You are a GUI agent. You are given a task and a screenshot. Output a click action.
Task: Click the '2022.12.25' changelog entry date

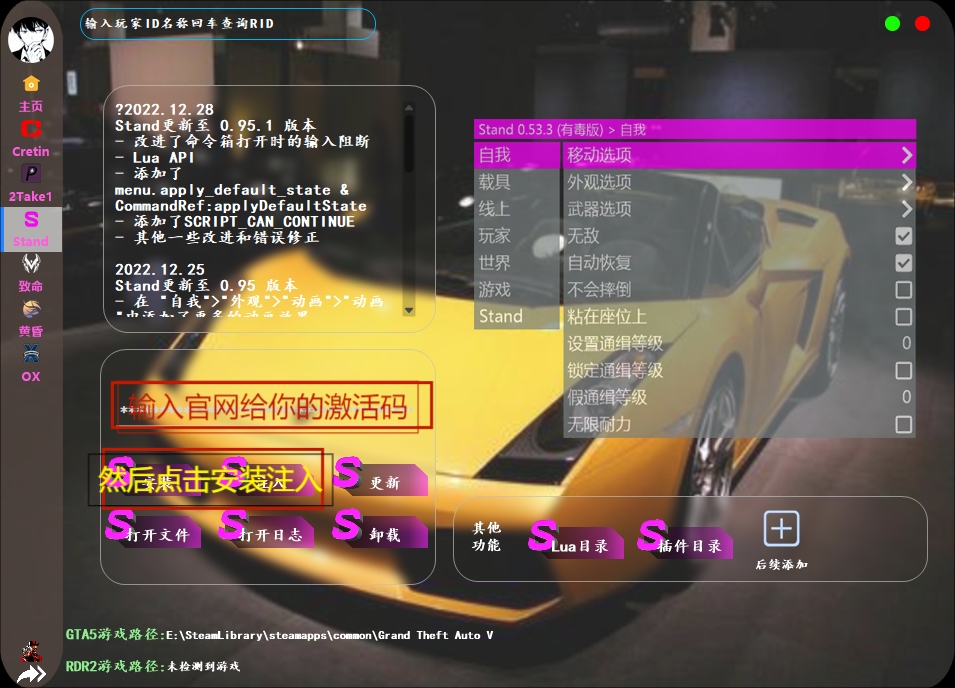coord(160,269)
